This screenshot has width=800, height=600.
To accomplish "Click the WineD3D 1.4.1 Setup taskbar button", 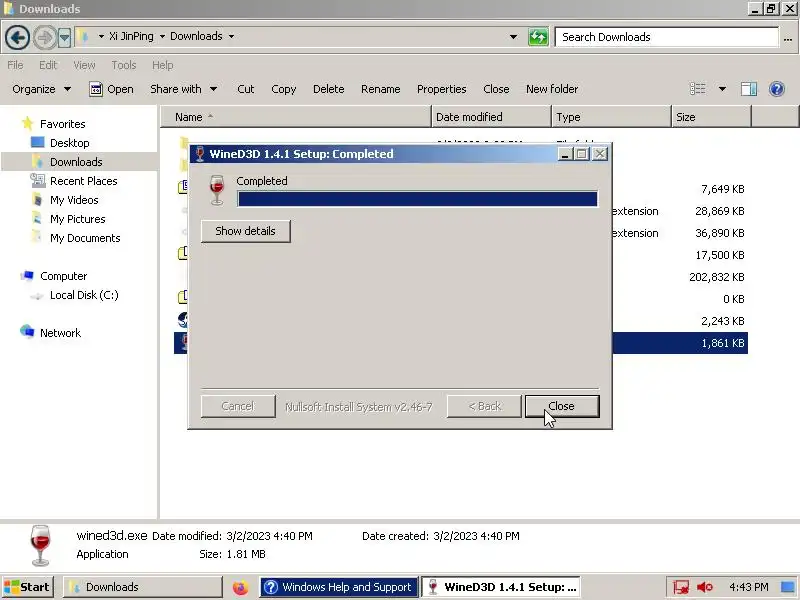I will (x=502, y=587).
